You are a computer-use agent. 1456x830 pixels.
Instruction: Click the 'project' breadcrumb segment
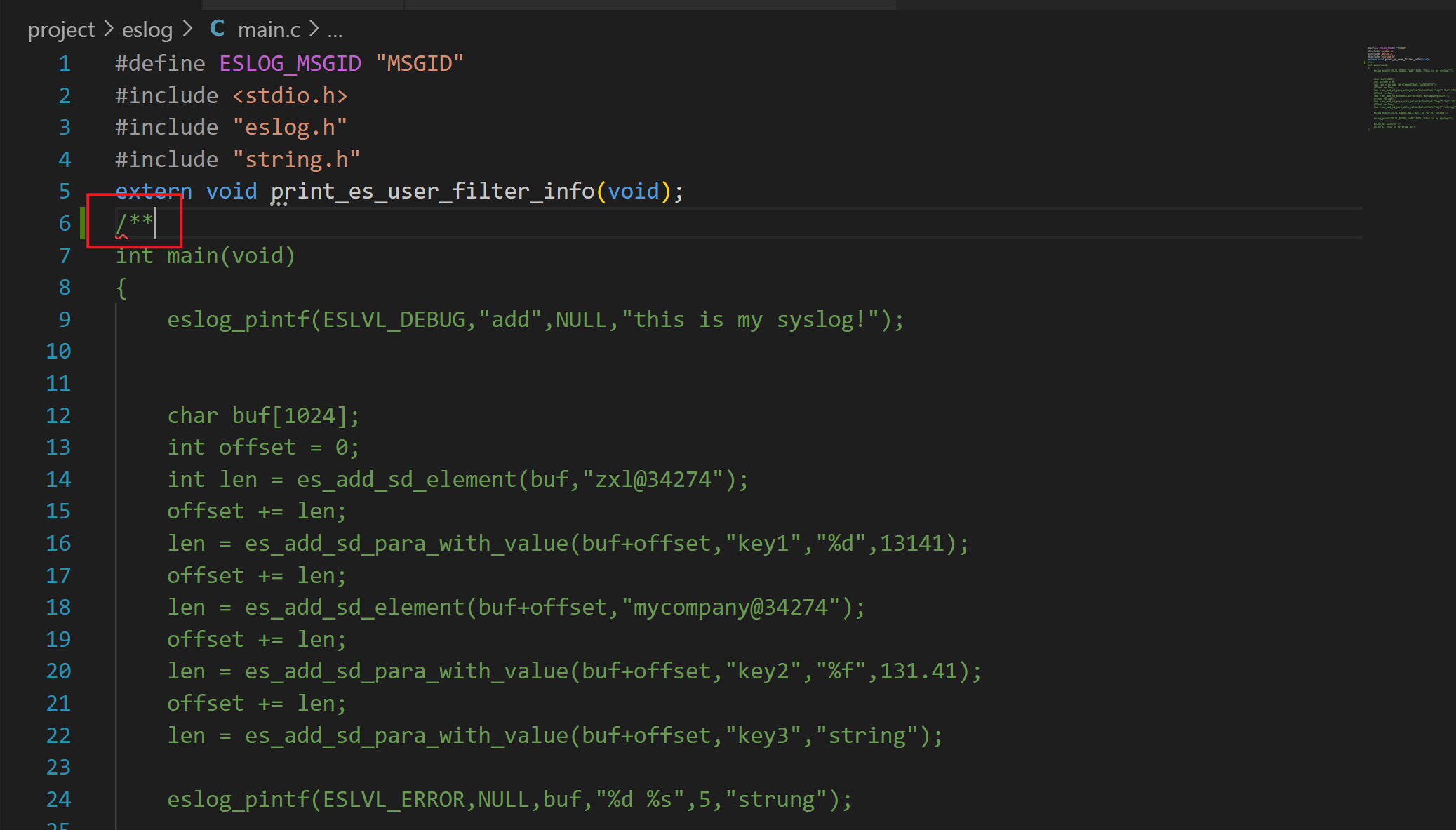[61, 30]
